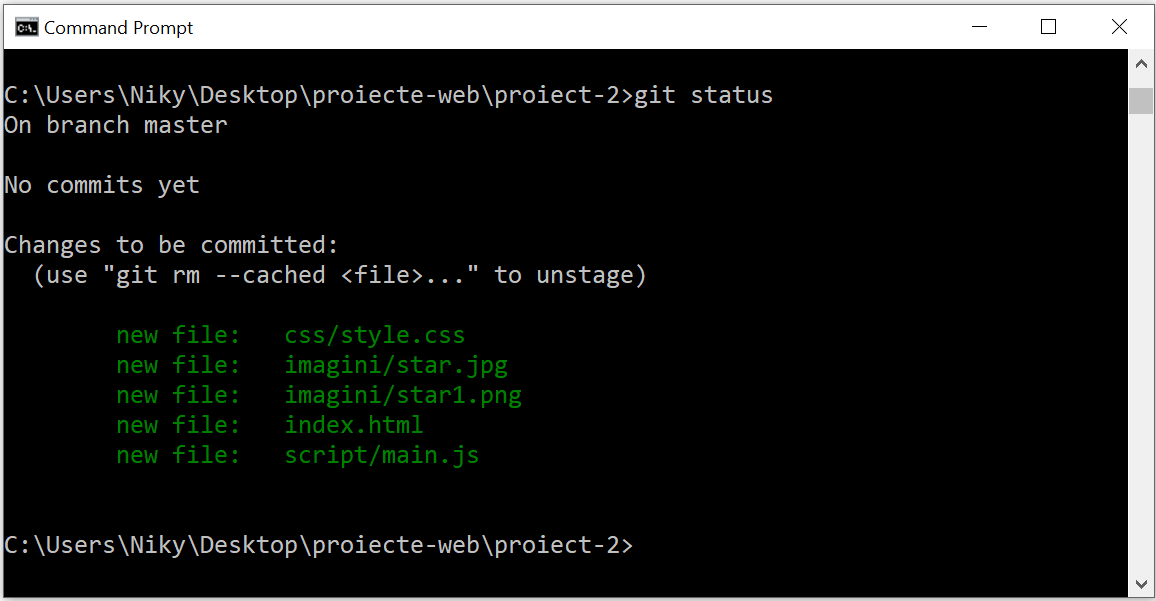Click the scrollbar up arrow
Image resolution: width=1156 pixels, height=601 pixels.
(x=1141, y=62)
